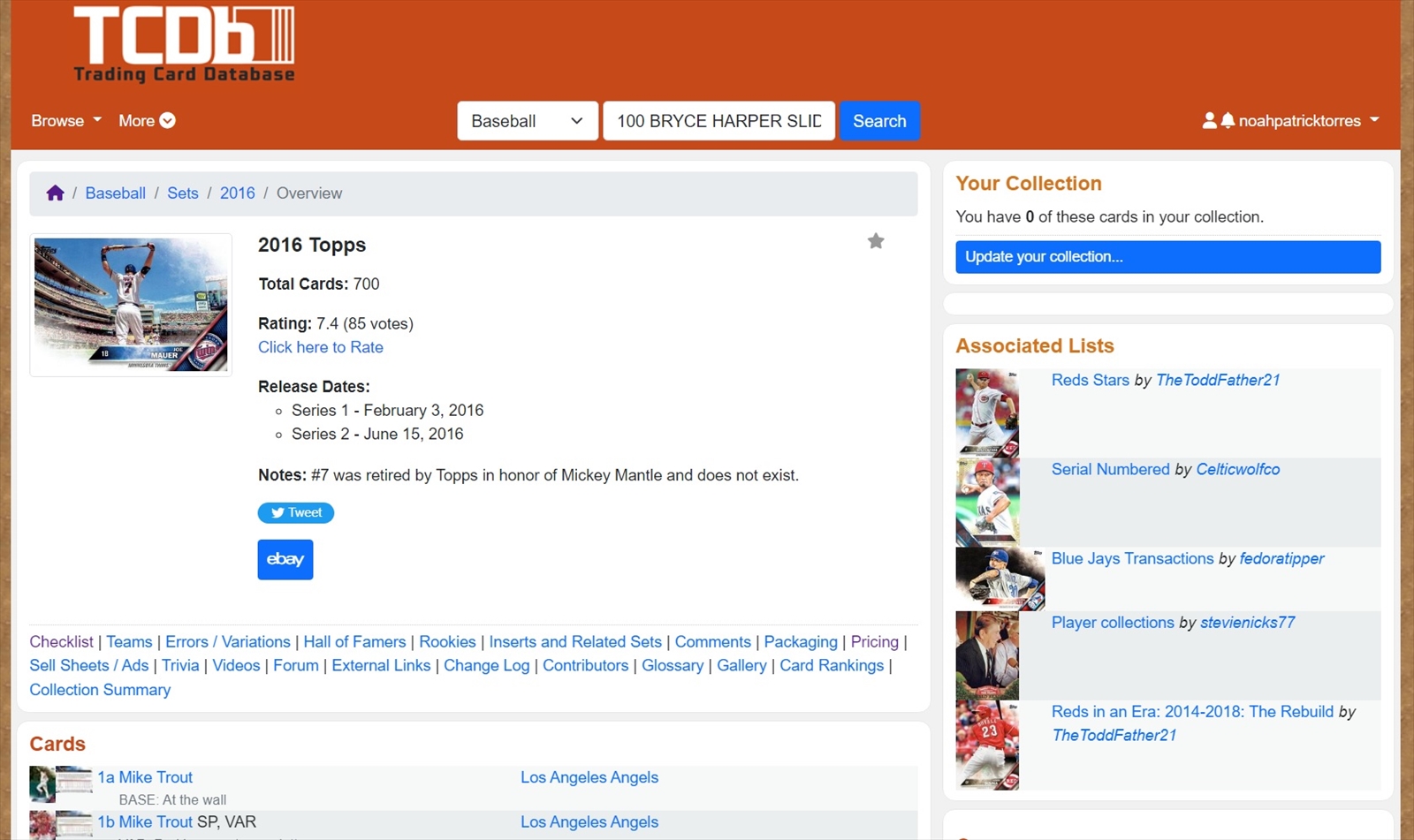Open 1b Mike Trout front image thumbnail
1414x840 pixels.
point(42,825)
